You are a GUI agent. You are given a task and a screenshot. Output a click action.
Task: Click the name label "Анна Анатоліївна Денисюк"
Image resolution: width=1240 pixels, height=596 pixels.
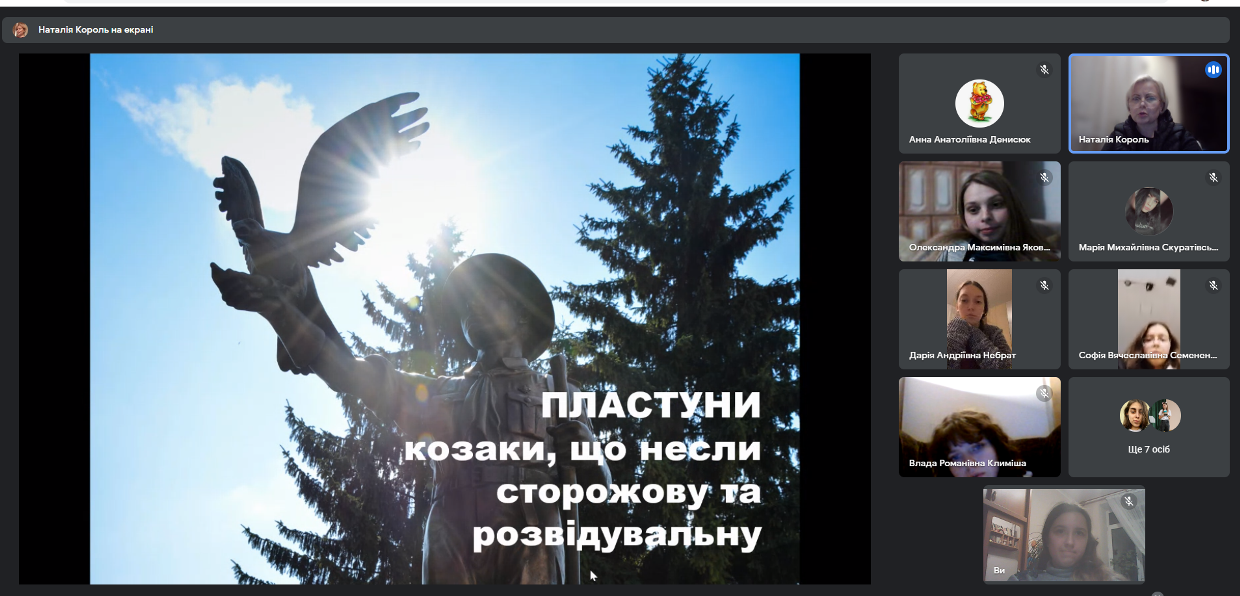tap(969, 140)
